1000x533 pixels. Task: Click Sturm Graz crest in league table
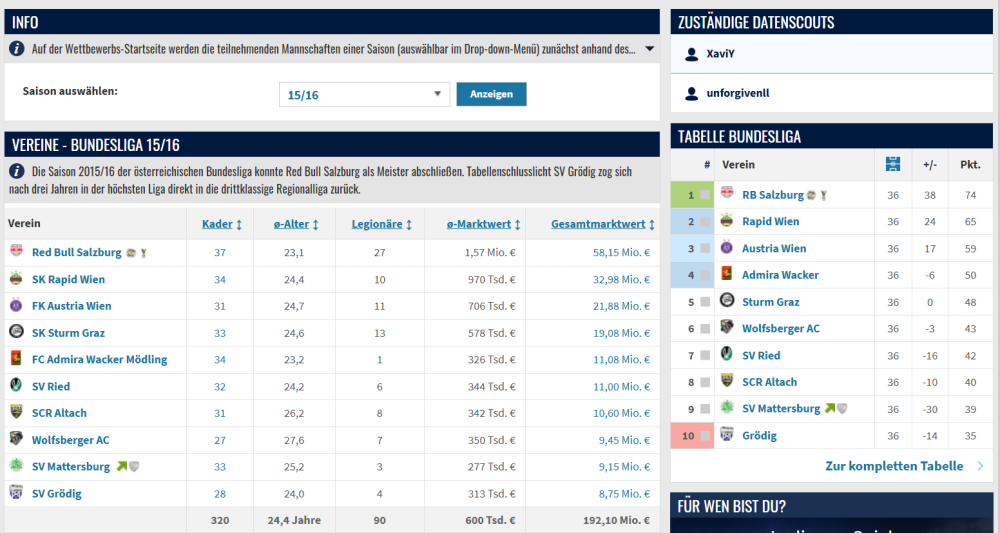727,301
